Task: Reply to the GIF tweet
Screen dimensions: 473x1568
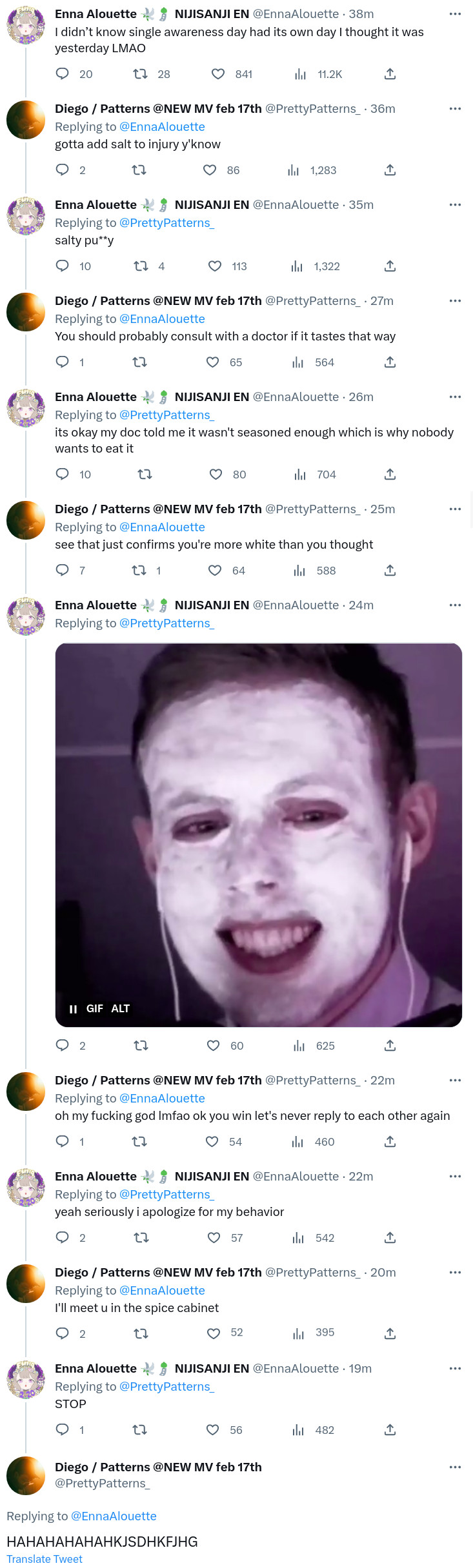Action: pos(63,1046)
